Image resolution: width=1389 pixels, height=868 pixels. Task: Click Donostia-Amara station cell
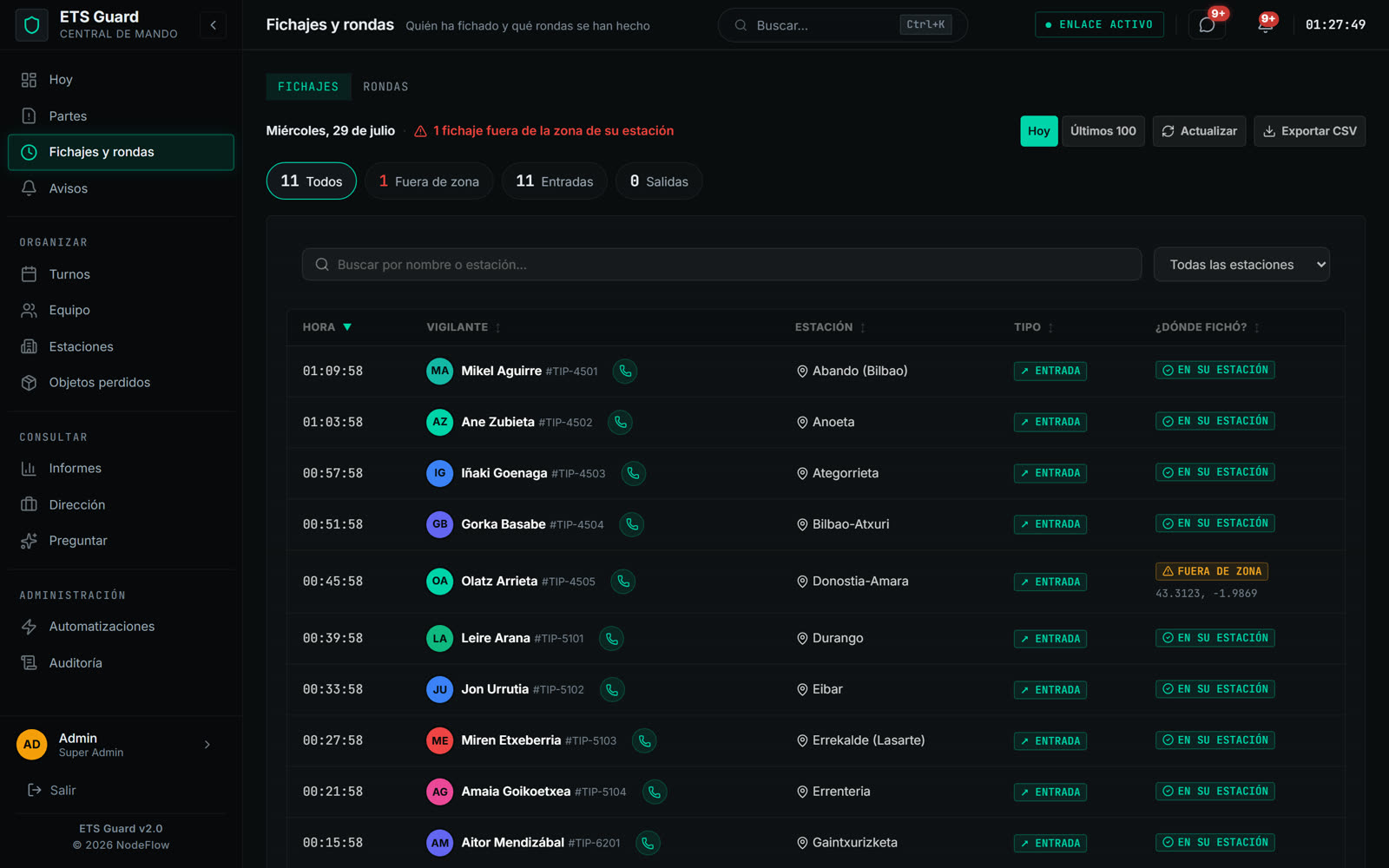click(852, 582)
